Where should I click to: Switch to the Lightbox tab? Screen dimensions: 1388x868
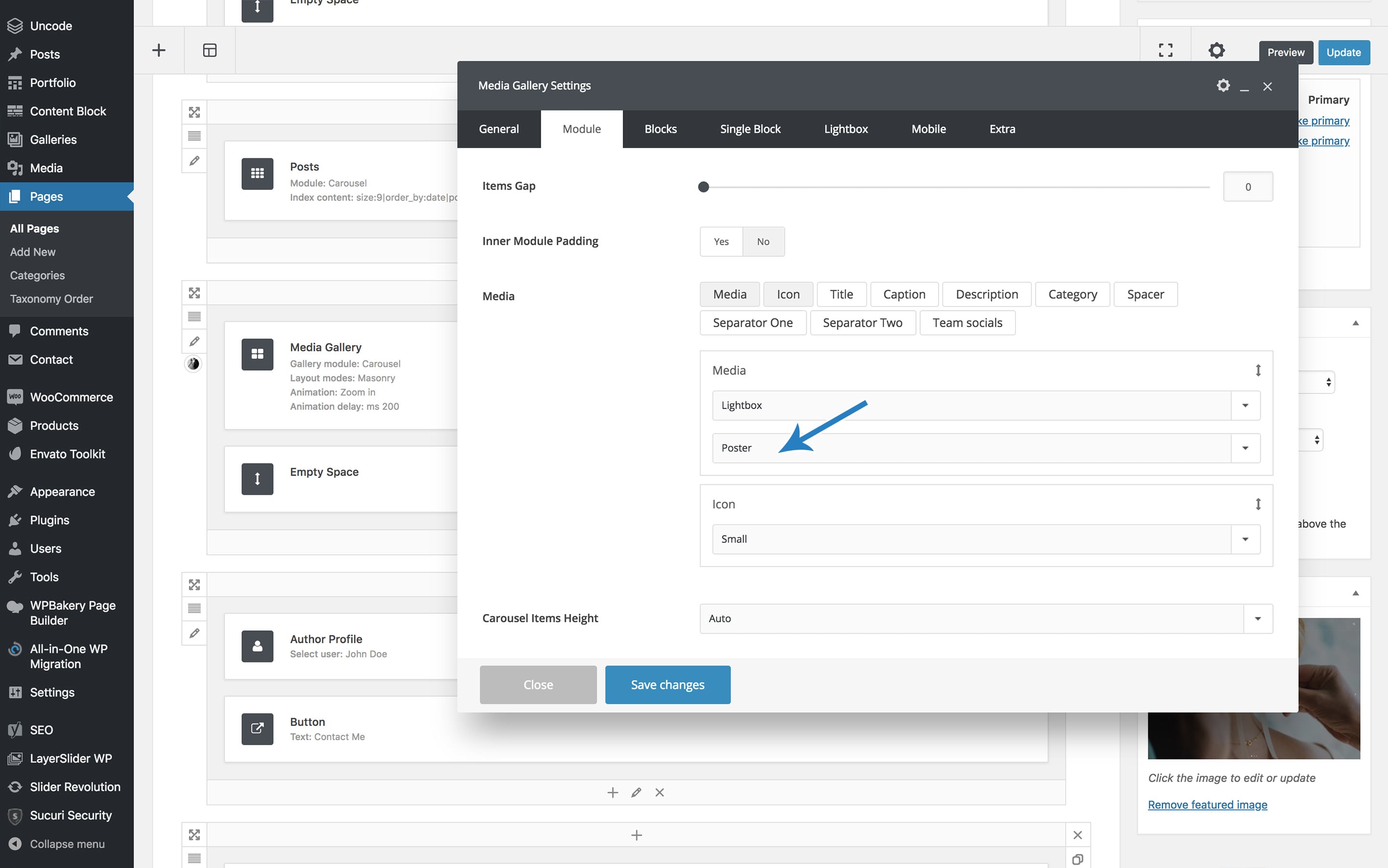pyautogui.click(x=845, y=129)
